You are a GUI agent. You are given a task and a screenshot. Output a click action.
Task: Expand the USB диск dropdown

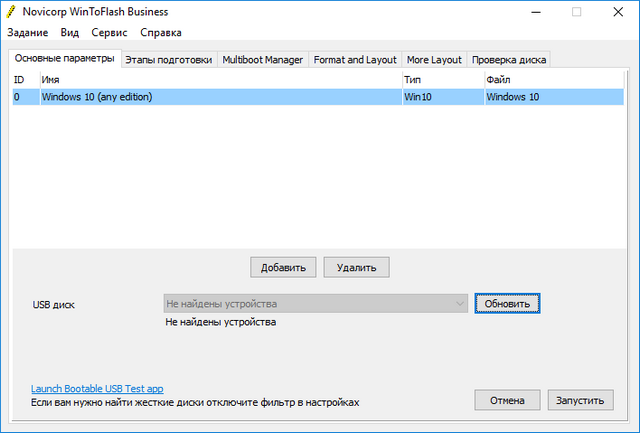(x=459, y=303)
